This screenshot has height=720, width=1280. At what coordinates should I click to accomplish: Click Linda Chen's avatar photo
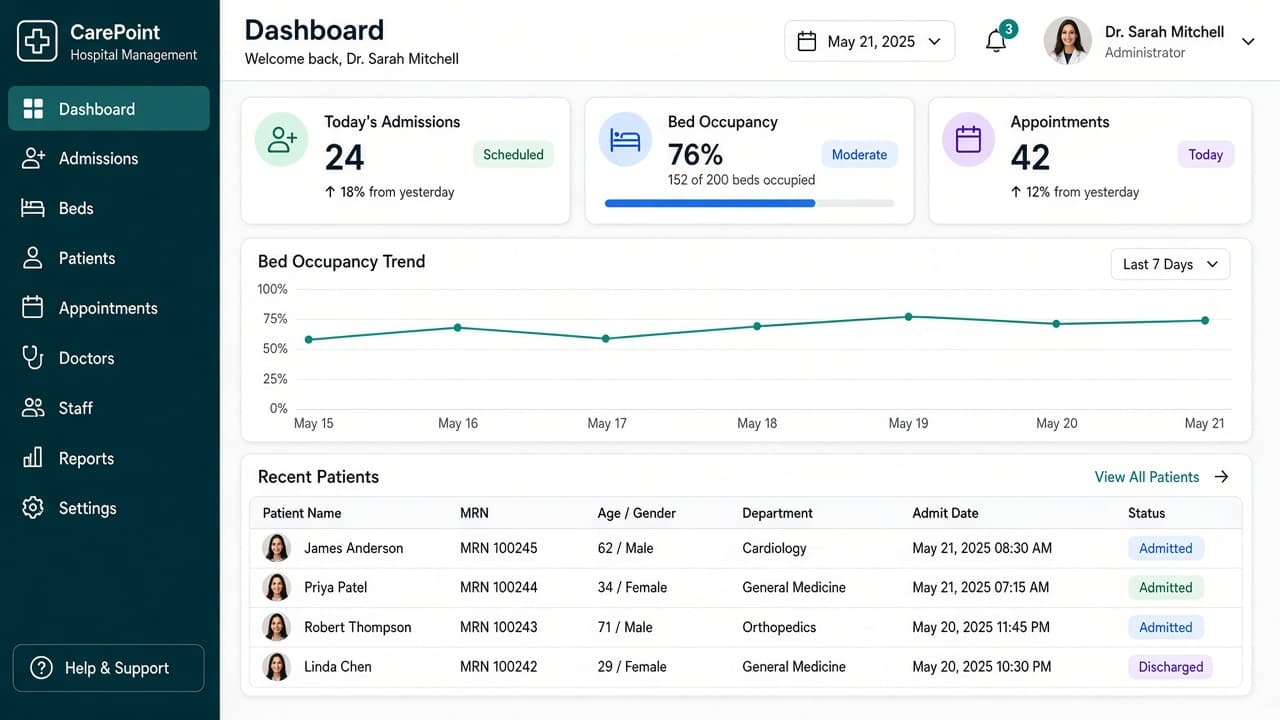click(x=276, y=666)
